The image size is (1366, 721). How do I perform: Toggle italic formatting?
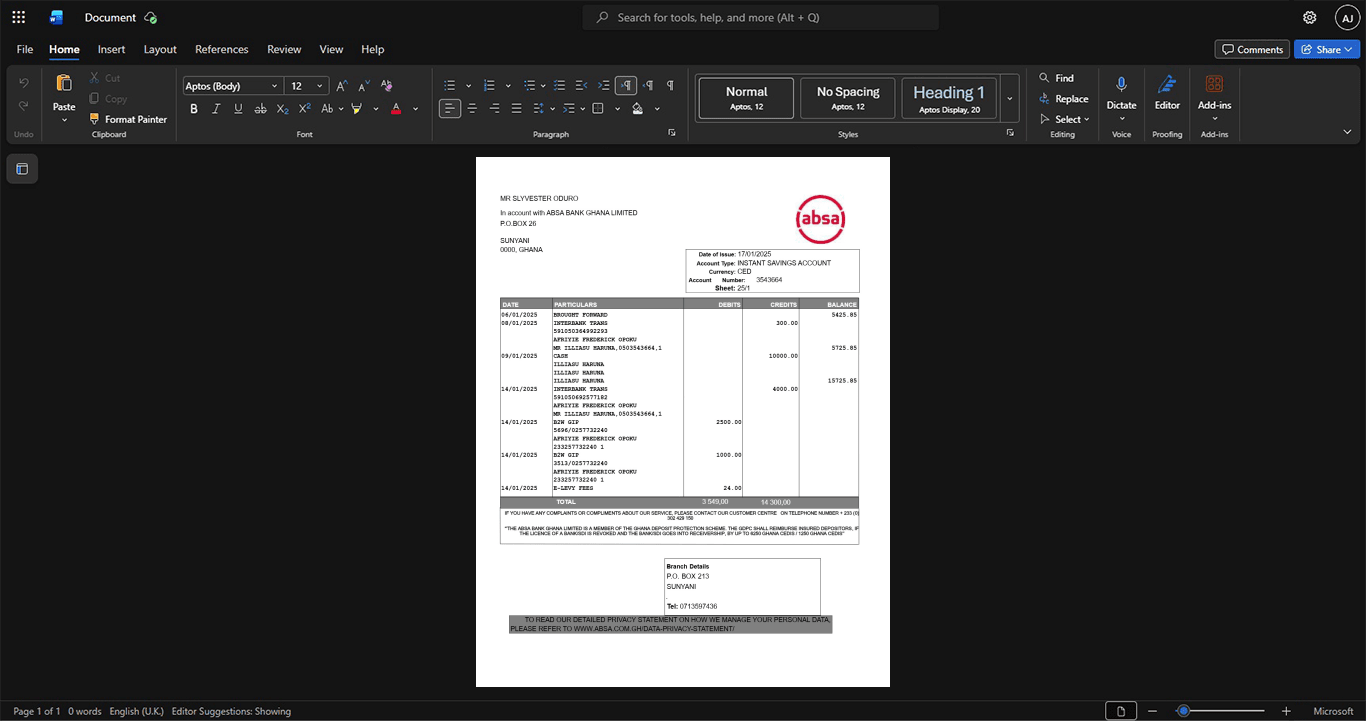[x=216, y=108]
